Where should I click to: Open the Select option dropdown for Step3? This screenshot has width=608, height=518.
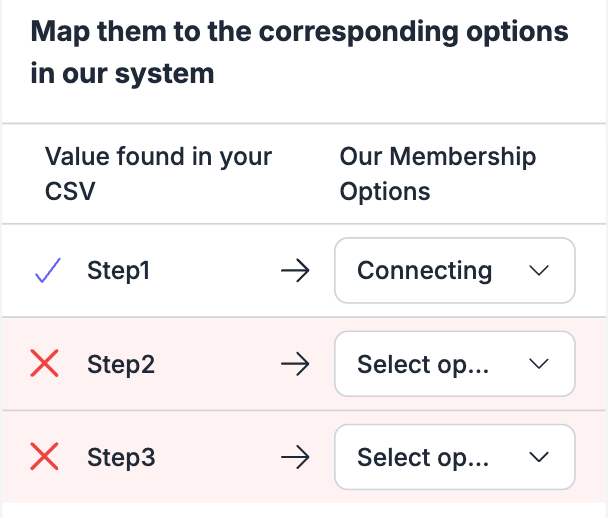click(x=455, y=457)
